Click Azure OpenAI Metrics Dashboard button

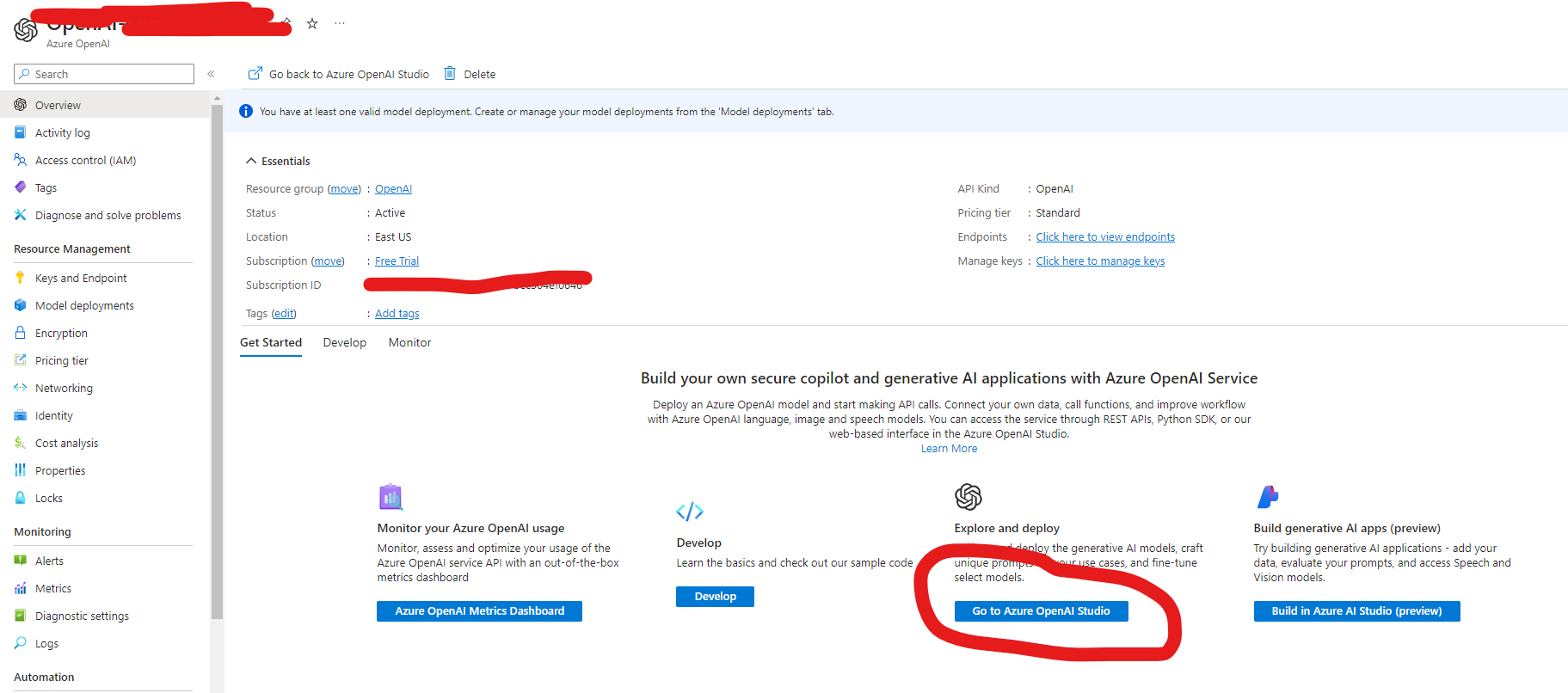coord(479,611)
